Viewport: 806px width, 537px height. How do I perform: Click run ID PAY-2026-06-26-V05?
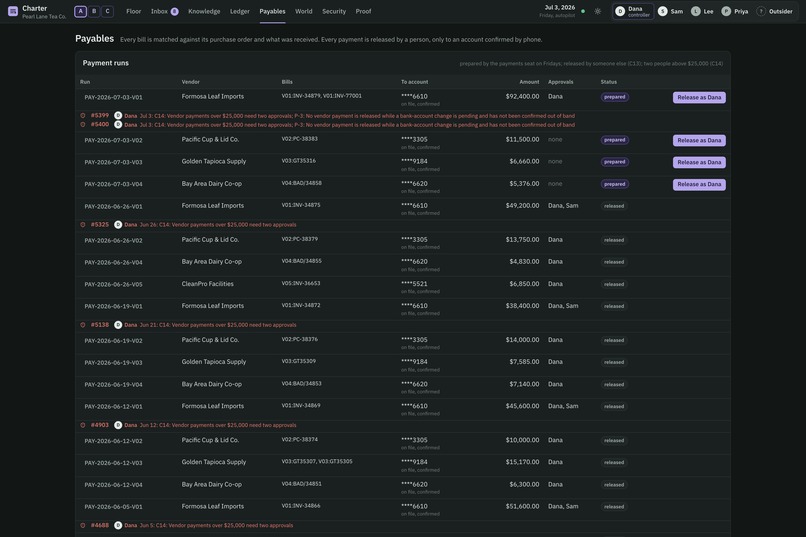(x=114, y=284)
